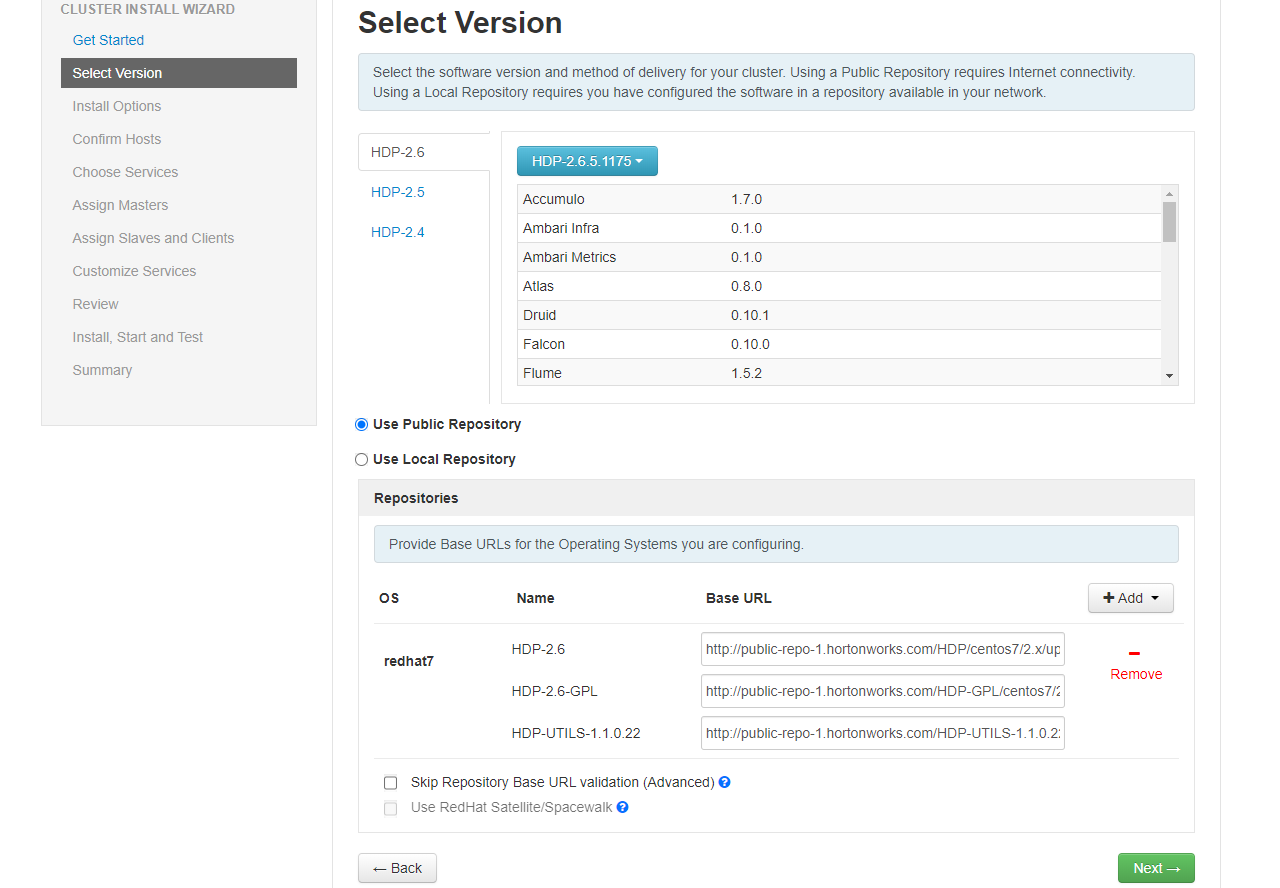Click the scroll-down arrow in the services list
Viewport: 1280px width, 888px height.
pyautogui.click(x=1169, y=375)
